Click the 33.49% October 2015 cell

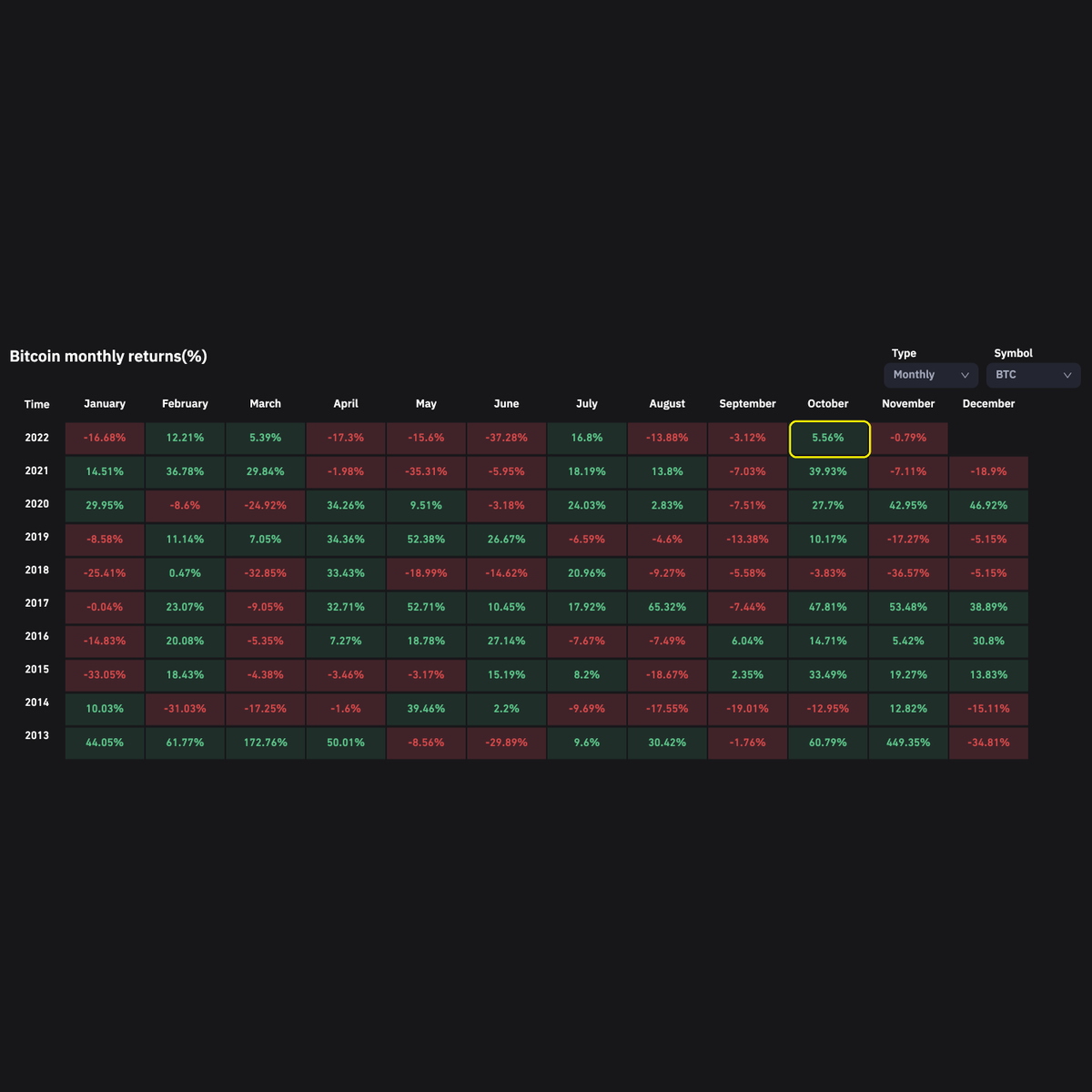828,675
